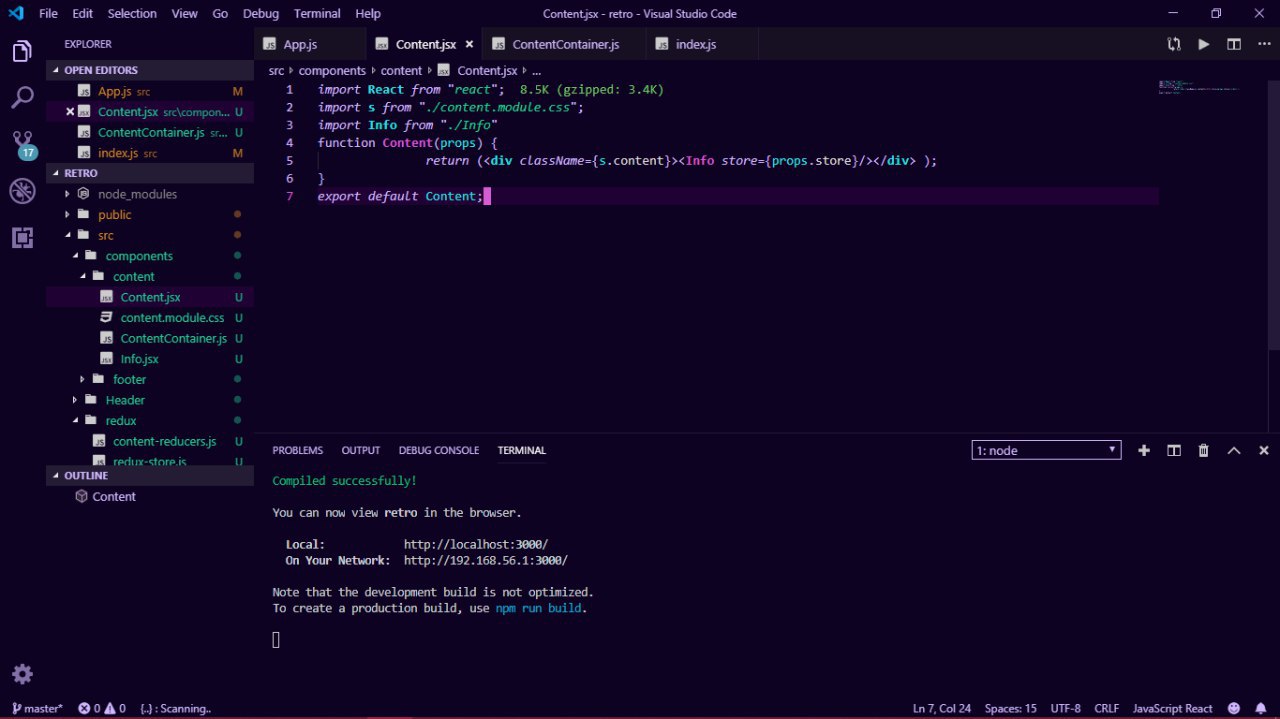The height and width of the screenshot is (719, 1280).
Task: Open the Debug view icon
Action: tap(22, 191)
